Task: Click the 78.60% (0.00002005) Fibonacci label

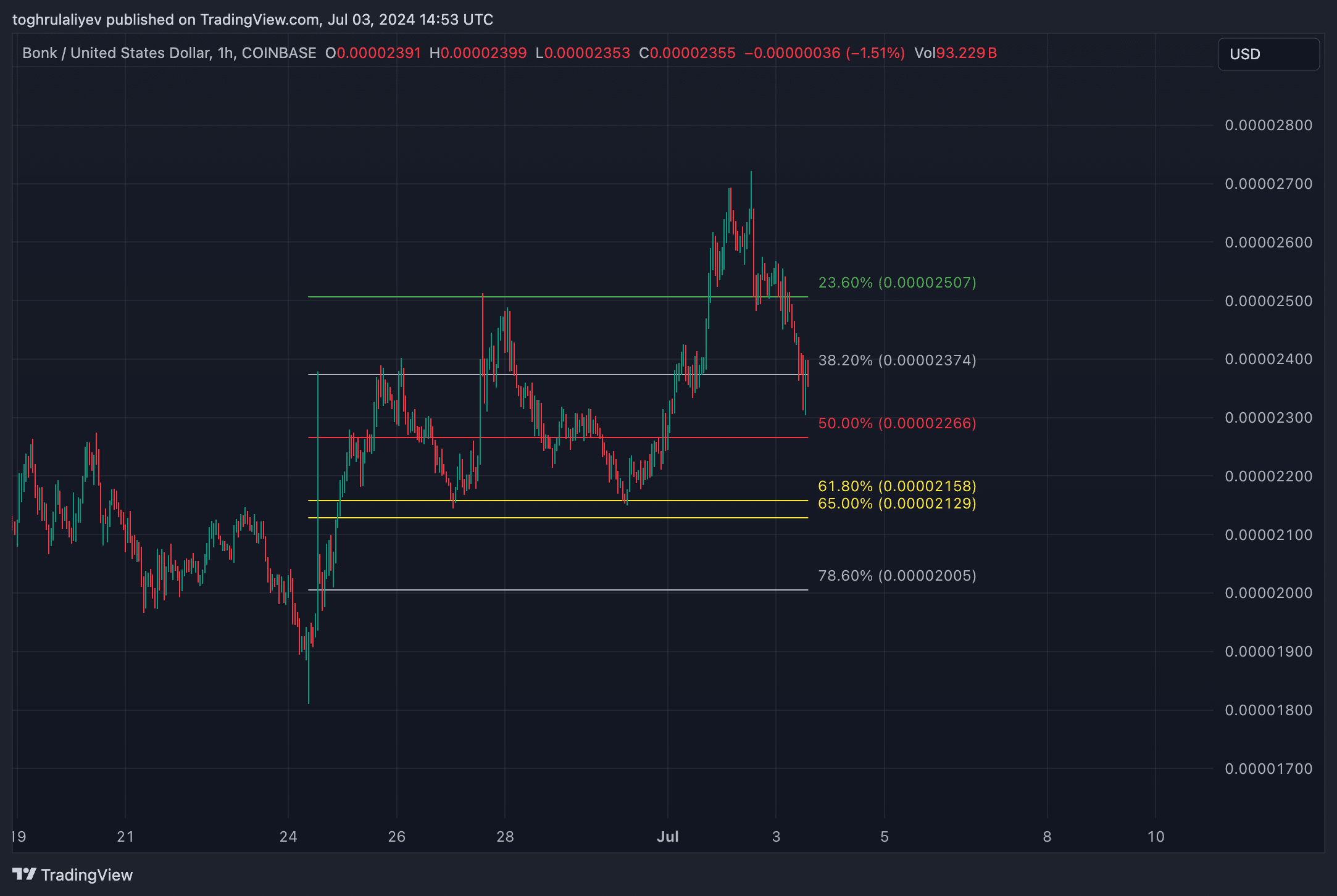Action: [897, 576]
